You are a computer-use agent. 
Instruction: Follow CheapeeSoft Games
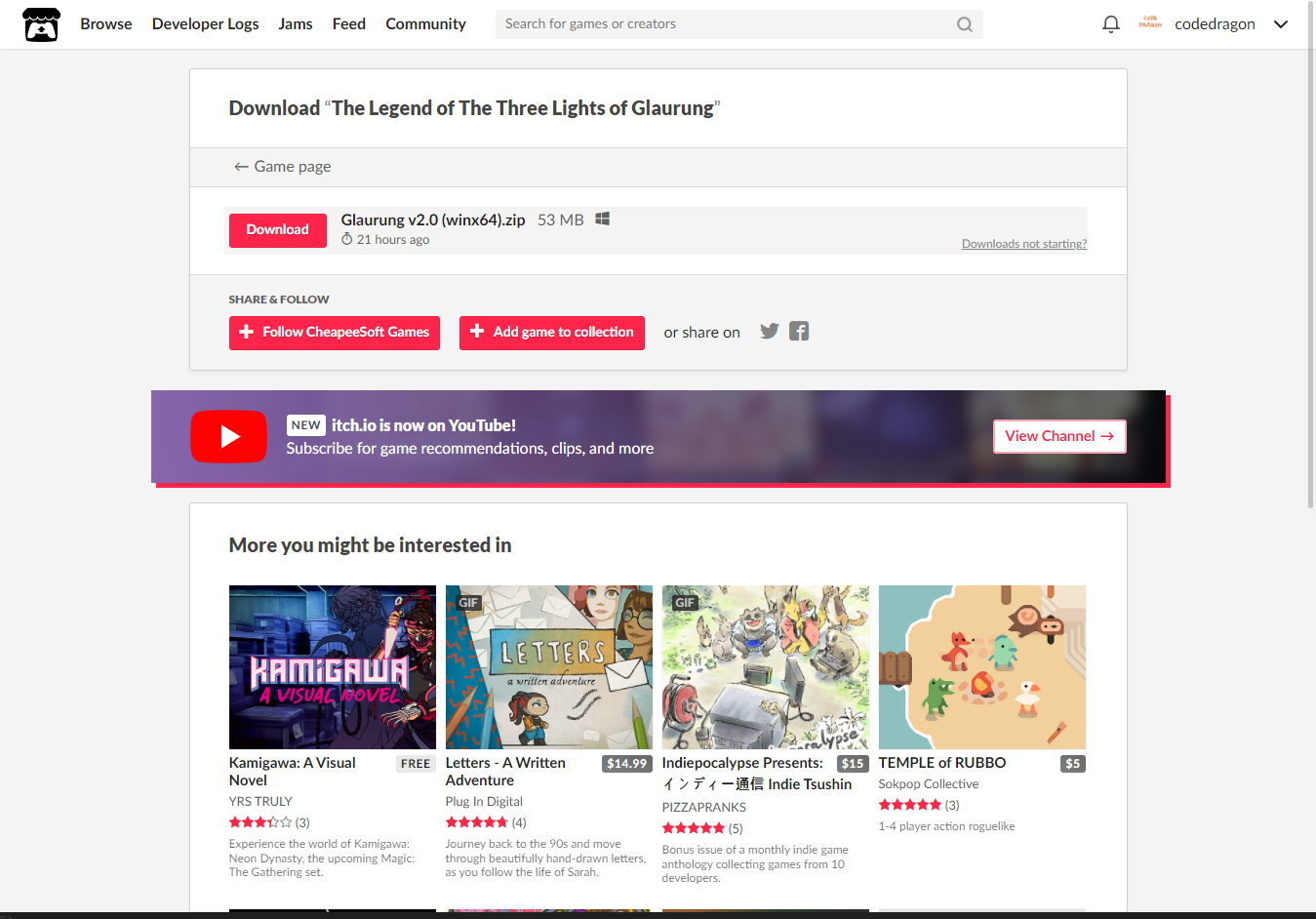[335, 333]
